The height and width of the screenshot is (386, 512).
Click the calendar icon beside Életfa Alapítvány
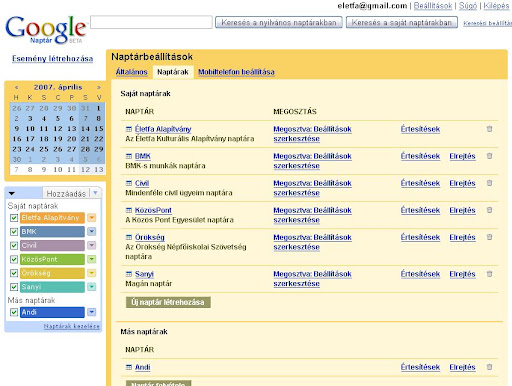click(x=129, y=129)
